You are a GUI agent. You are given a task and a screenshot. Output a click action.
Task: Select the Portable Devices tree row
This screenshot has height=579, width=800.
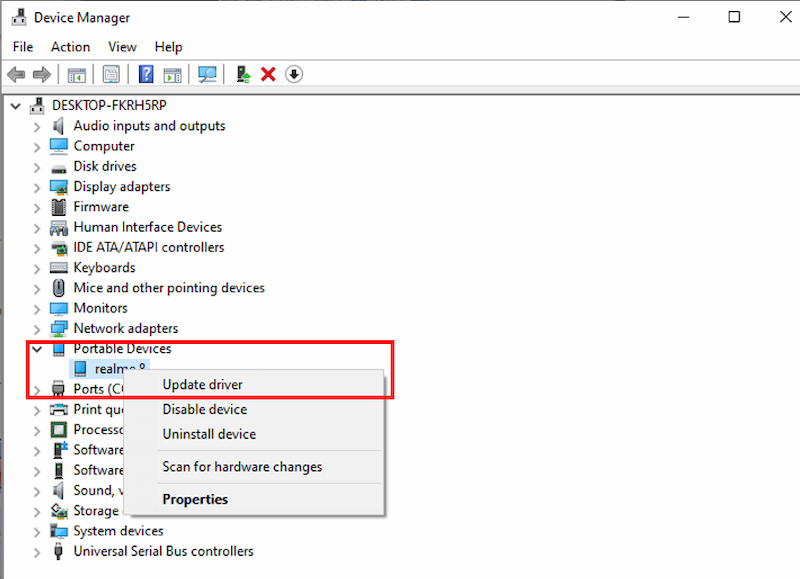[x=122, y=349]
